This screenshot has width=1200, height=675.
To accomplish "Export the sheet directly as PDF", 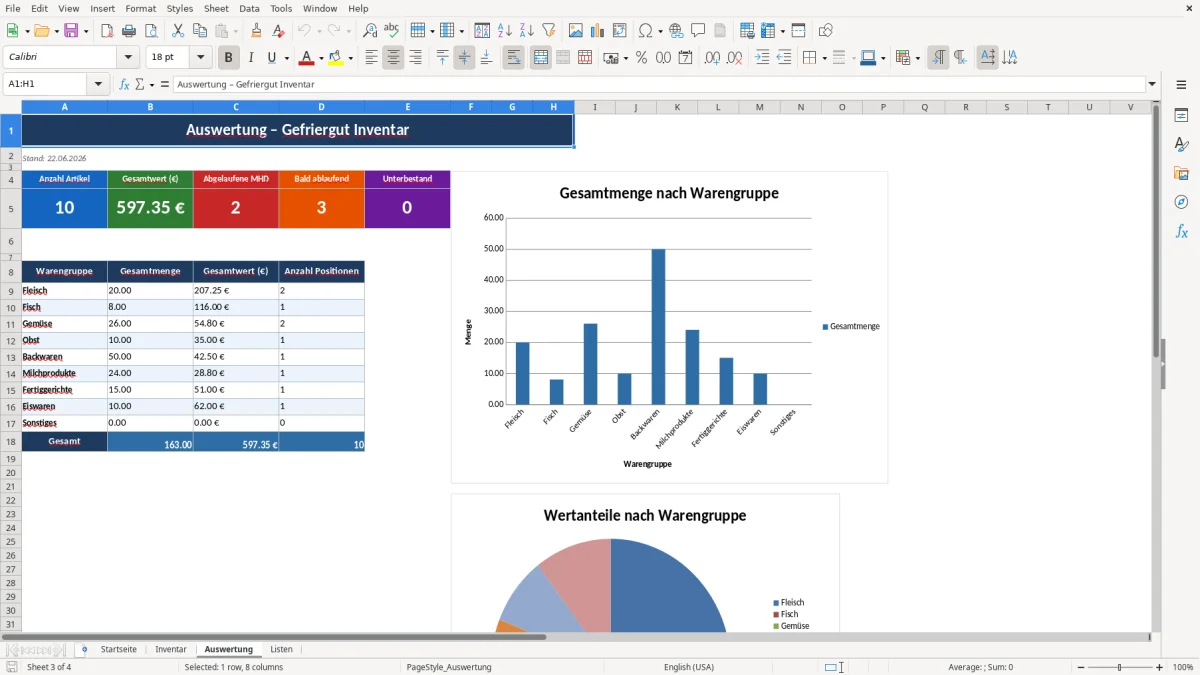I will tap(107, 31).
